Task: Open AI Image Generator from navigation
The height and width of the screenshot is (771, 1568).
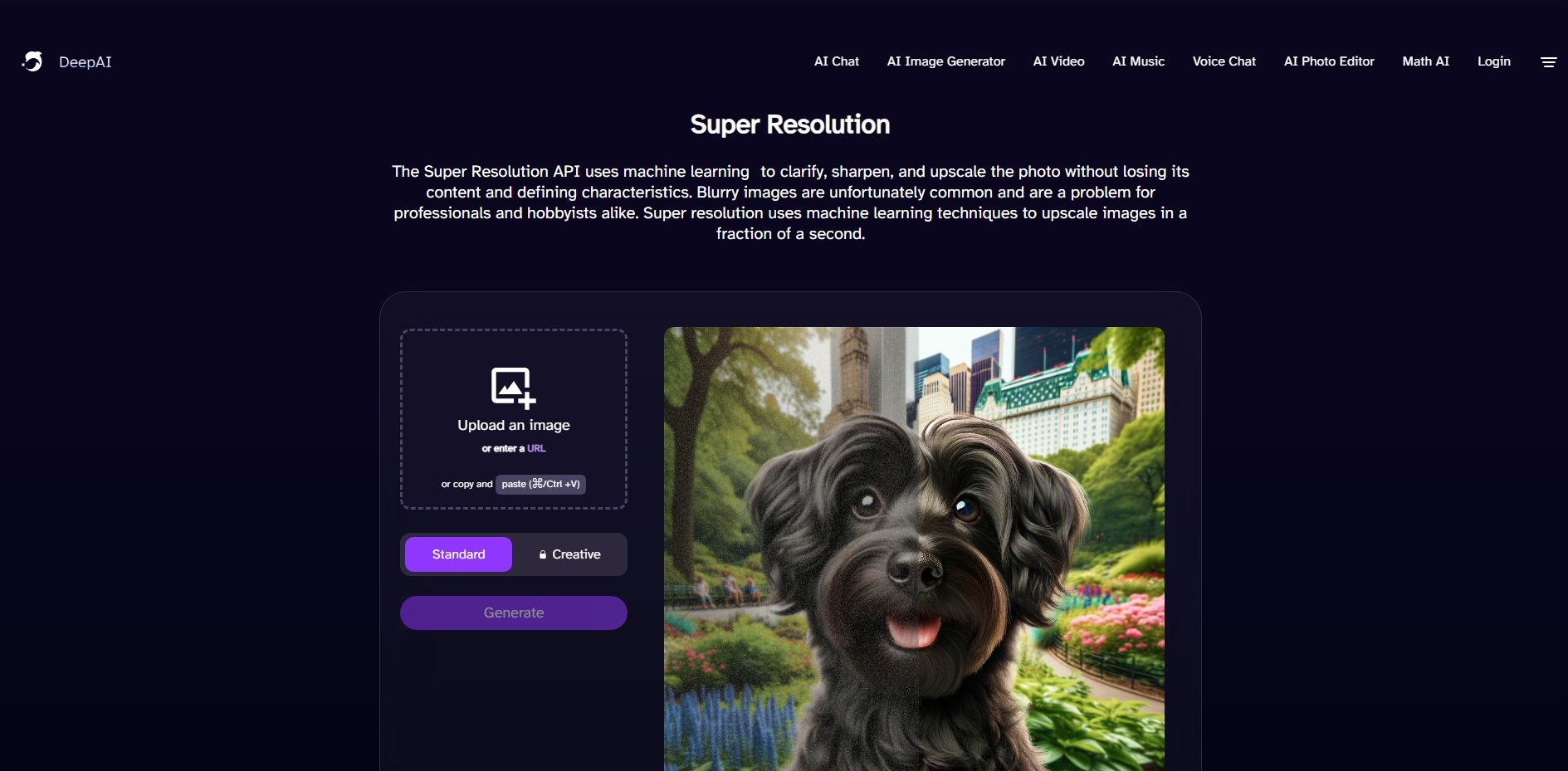Action: click(x=945, y=61)
